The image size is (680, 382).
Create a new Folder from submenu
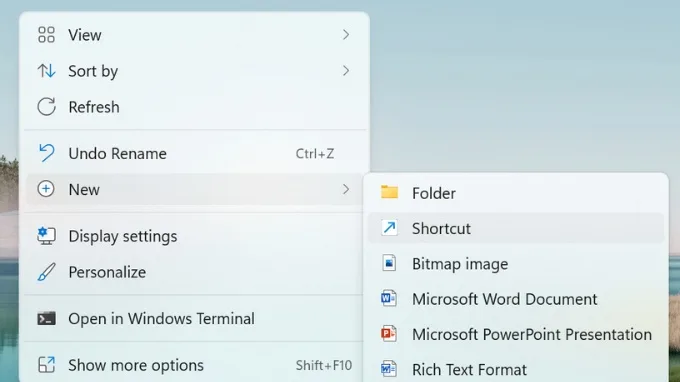[516, 193]
